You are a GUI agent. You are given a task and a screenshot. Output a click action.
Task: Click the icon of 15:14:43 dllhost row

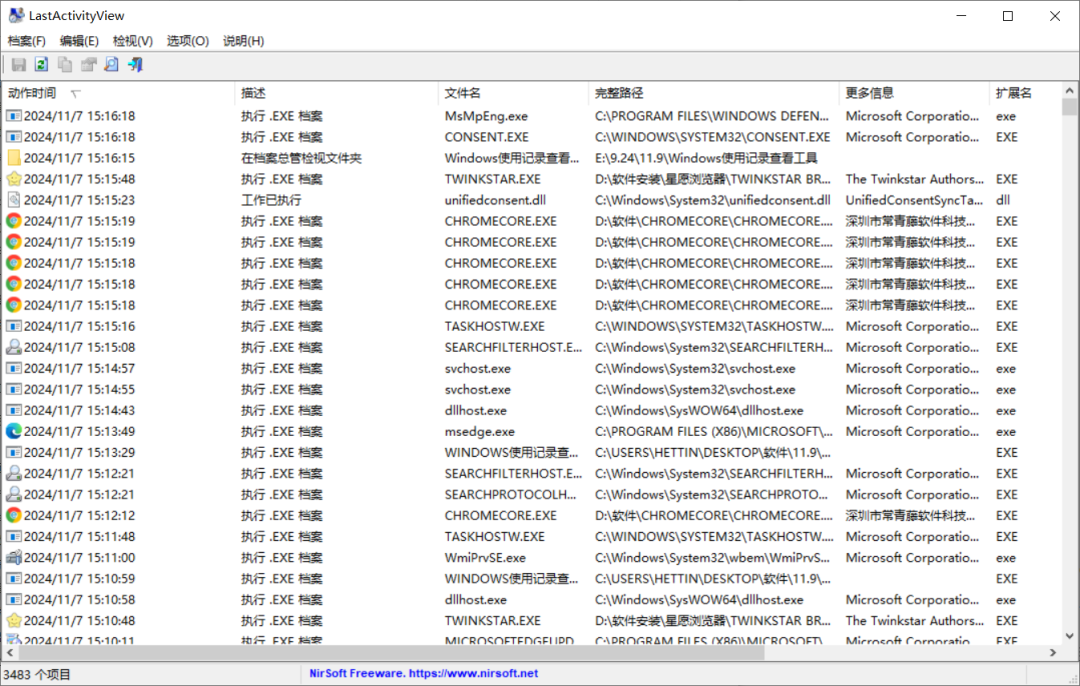point(14,410)
